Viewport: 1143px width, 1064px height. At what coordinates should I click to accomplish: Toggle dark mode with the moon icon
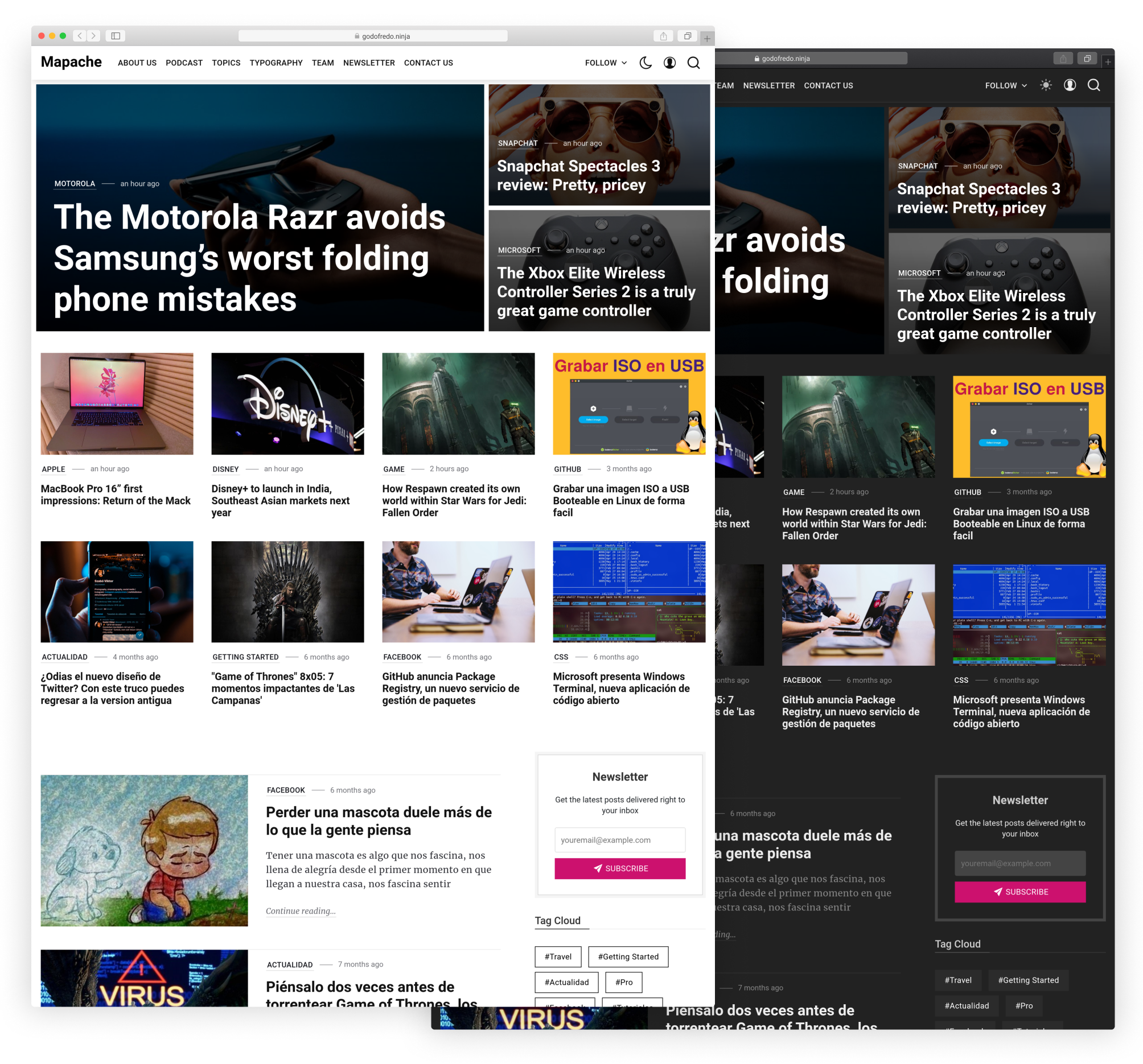[x=645, y=63]
